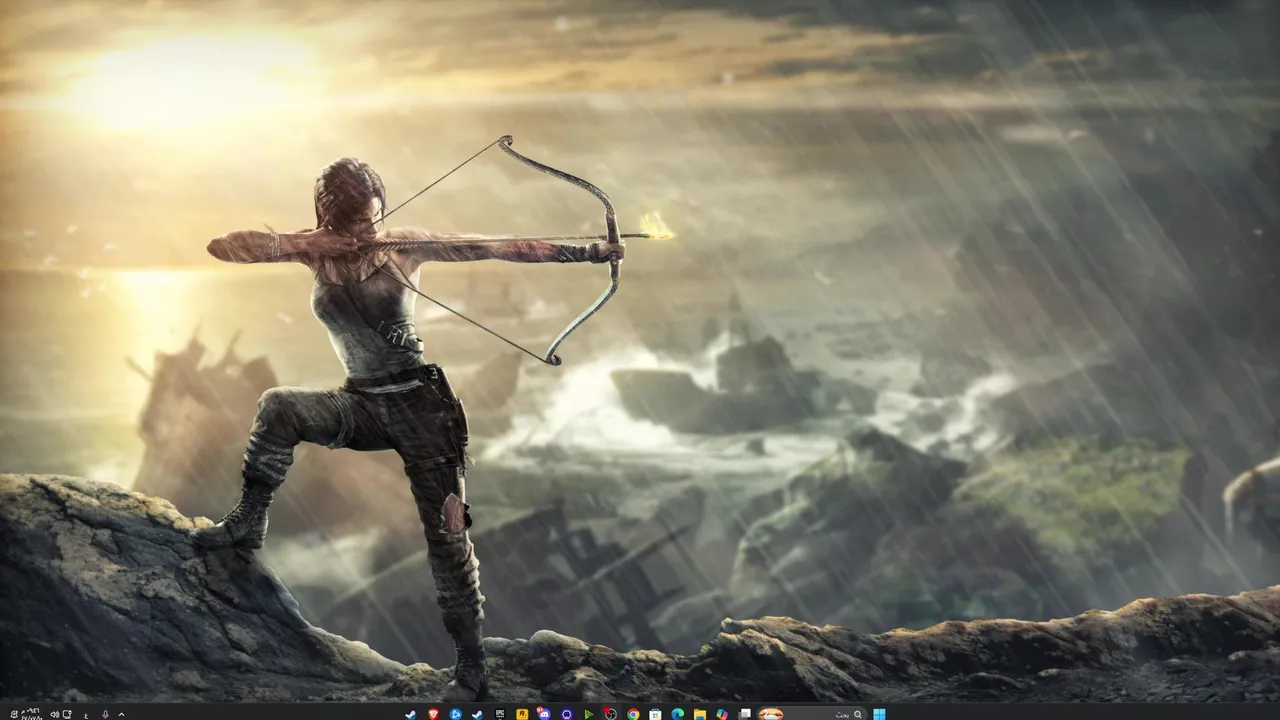Open the Microsoft Store app
This screenshot has width=1280, height=720.
[655, 714]
